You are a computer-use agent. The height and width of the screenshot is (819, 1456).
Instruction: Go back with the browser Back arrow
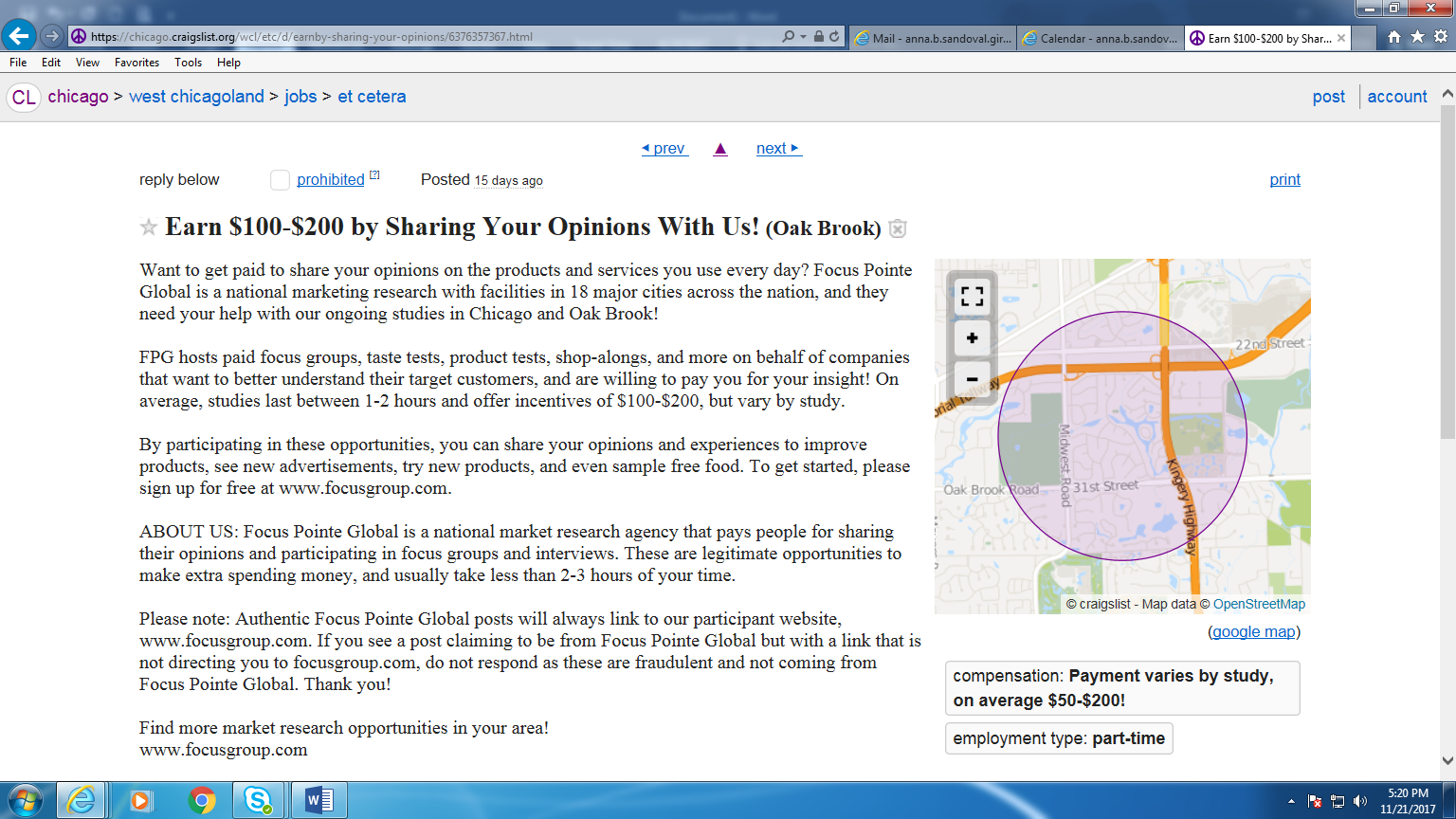click(x=19, y=37)
